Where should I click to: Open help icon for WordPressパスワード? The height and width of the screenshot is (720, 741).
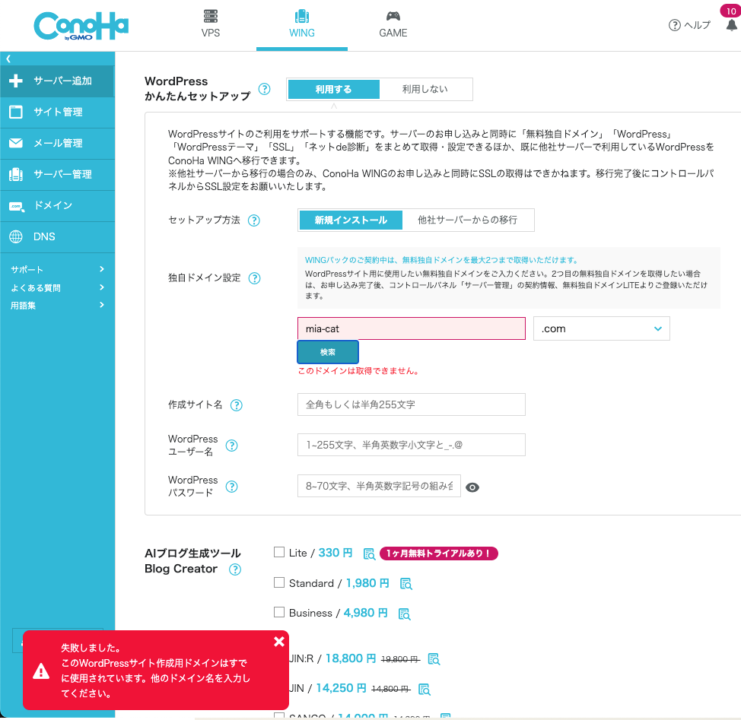point(232,487)
